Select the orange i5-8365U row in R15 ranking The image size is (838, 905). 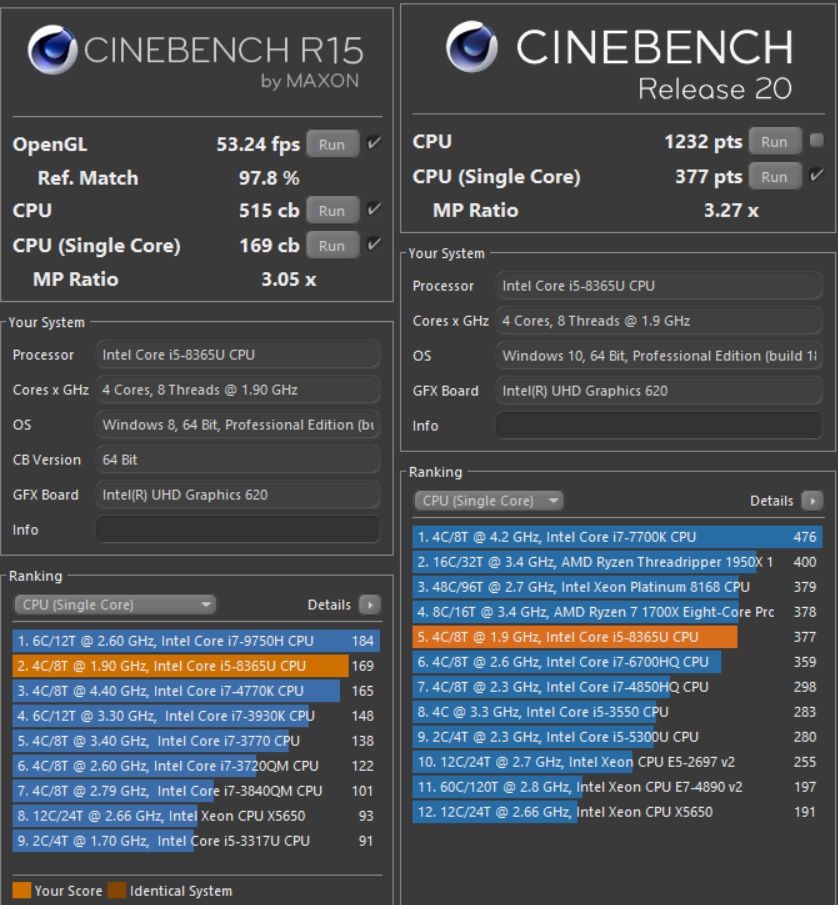pos(196,665)
